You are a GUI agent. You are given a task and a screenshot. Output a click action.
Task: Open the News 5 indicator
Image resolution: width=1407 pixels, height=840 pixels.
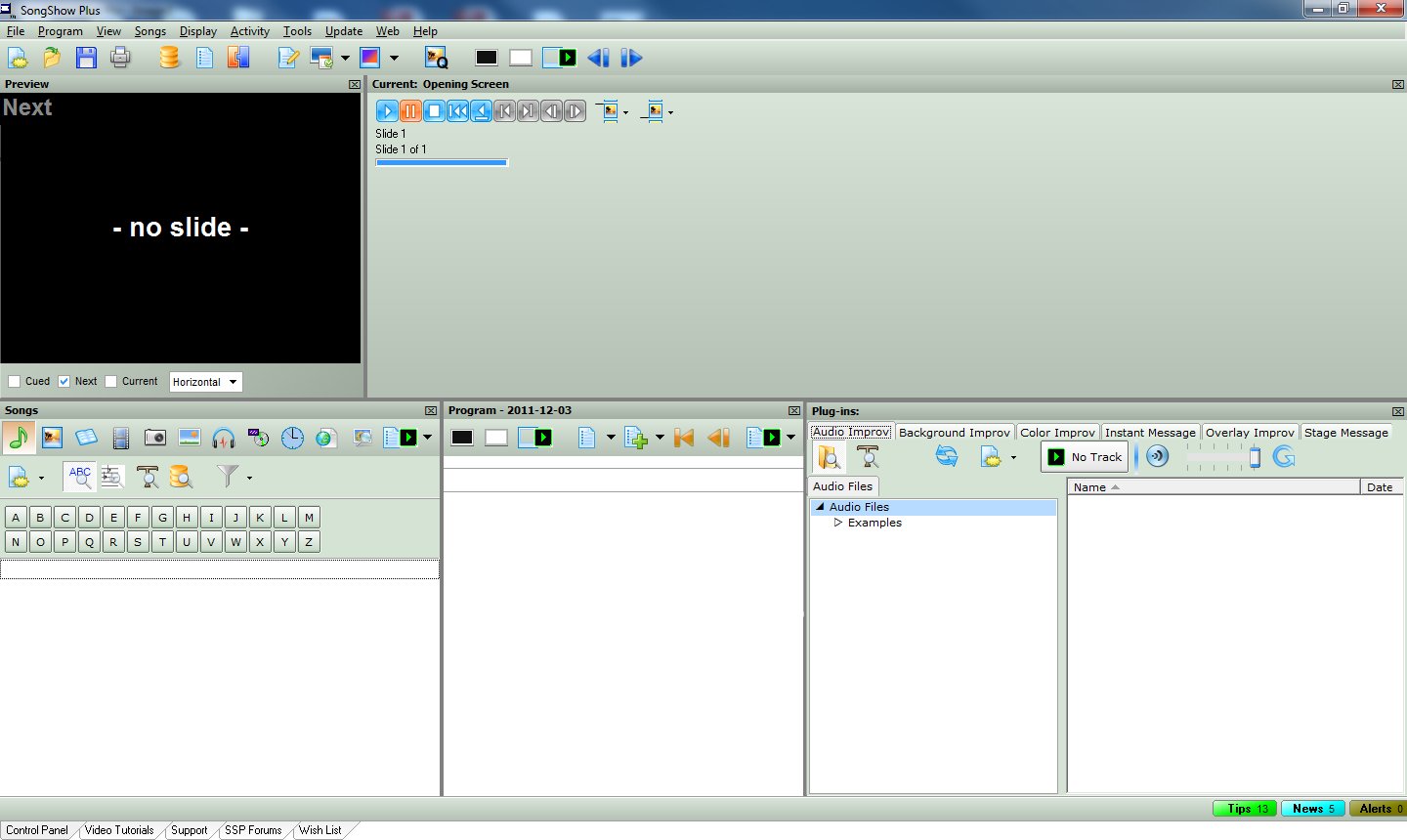click(1312, 809)
